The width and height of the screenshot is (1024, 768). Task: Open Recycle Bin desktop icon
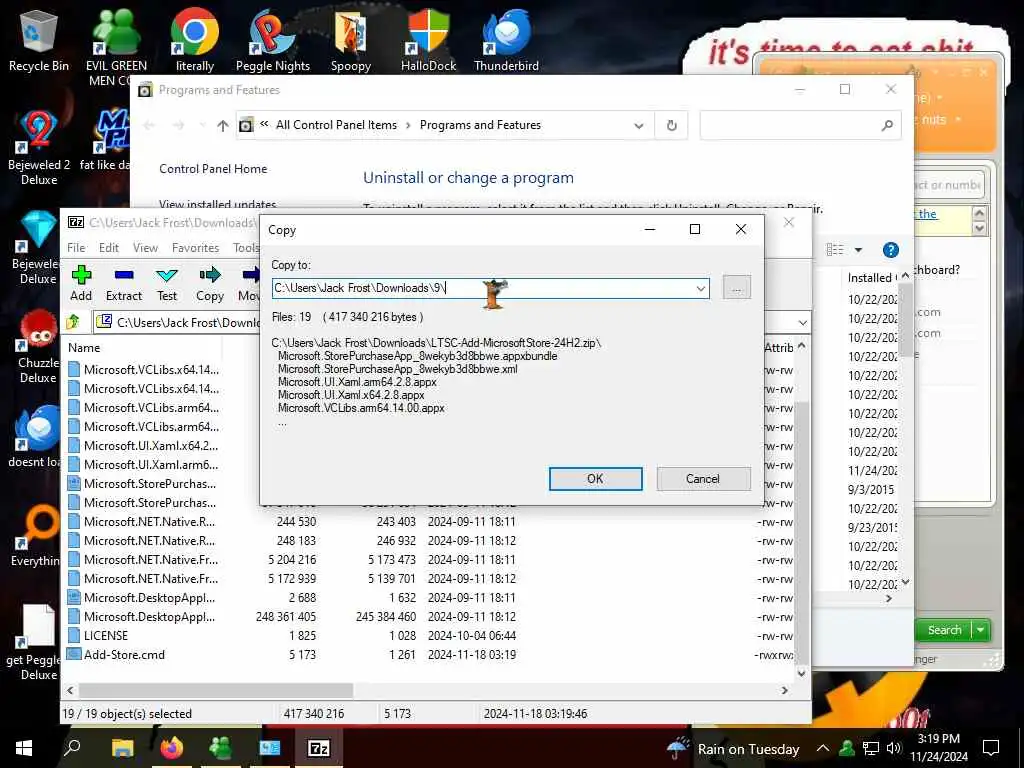coord(39,42)
